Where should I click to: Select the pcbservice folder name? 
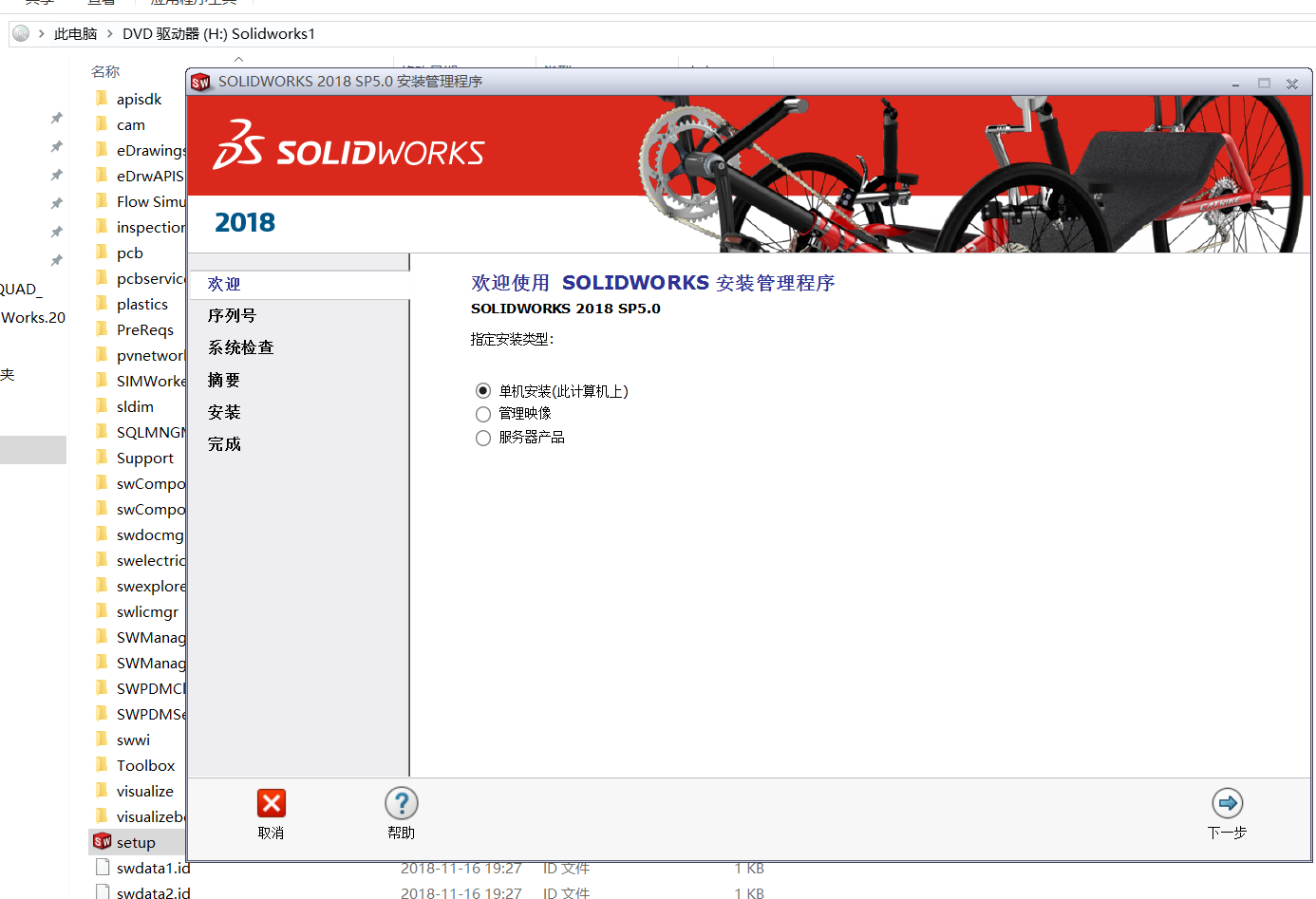click(x=151, y=278)
